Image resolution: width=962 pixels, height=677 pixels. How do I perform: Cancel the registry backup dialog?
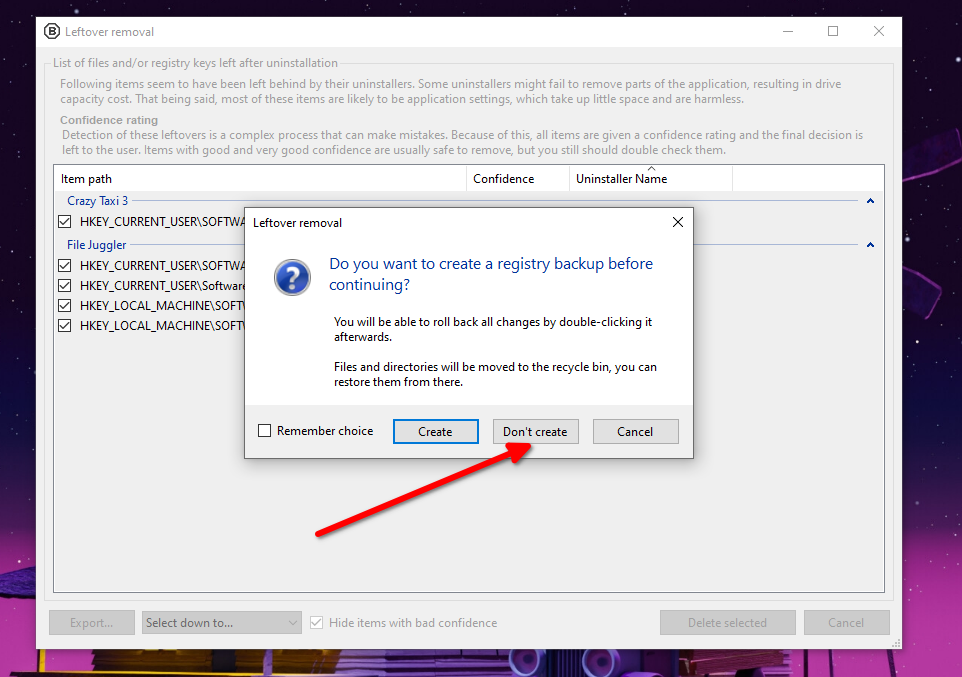click(636, 431)
